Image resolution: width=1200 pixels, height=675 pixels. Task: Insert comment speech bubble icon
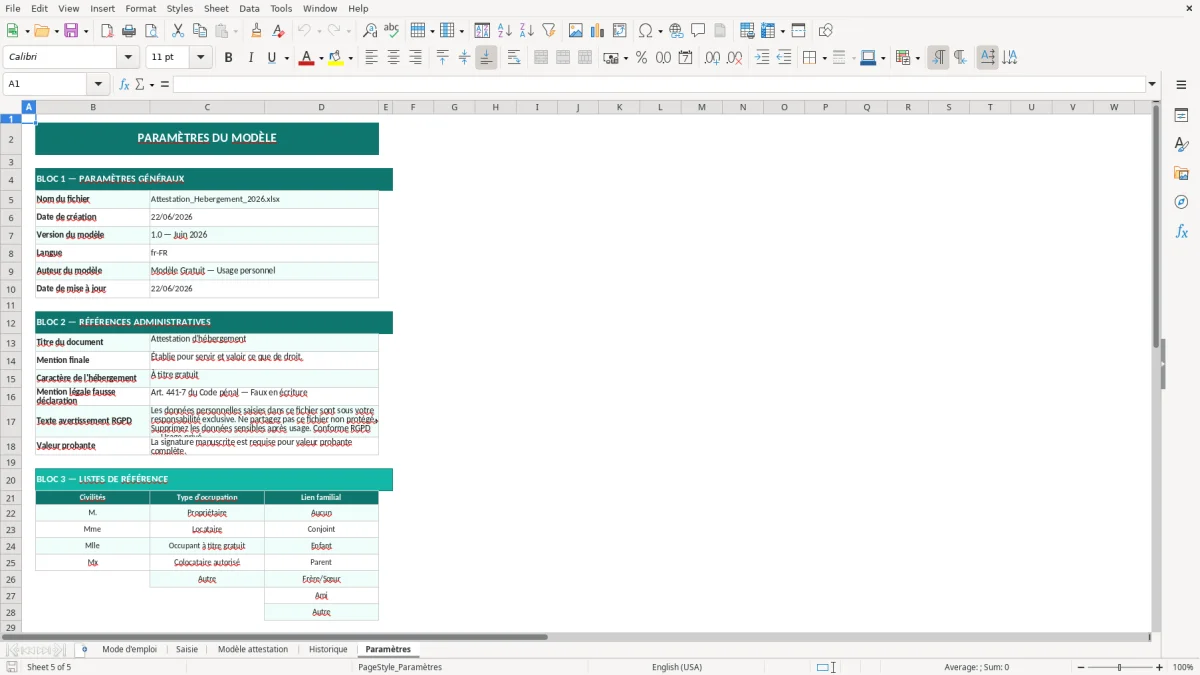tap(698, 31)
